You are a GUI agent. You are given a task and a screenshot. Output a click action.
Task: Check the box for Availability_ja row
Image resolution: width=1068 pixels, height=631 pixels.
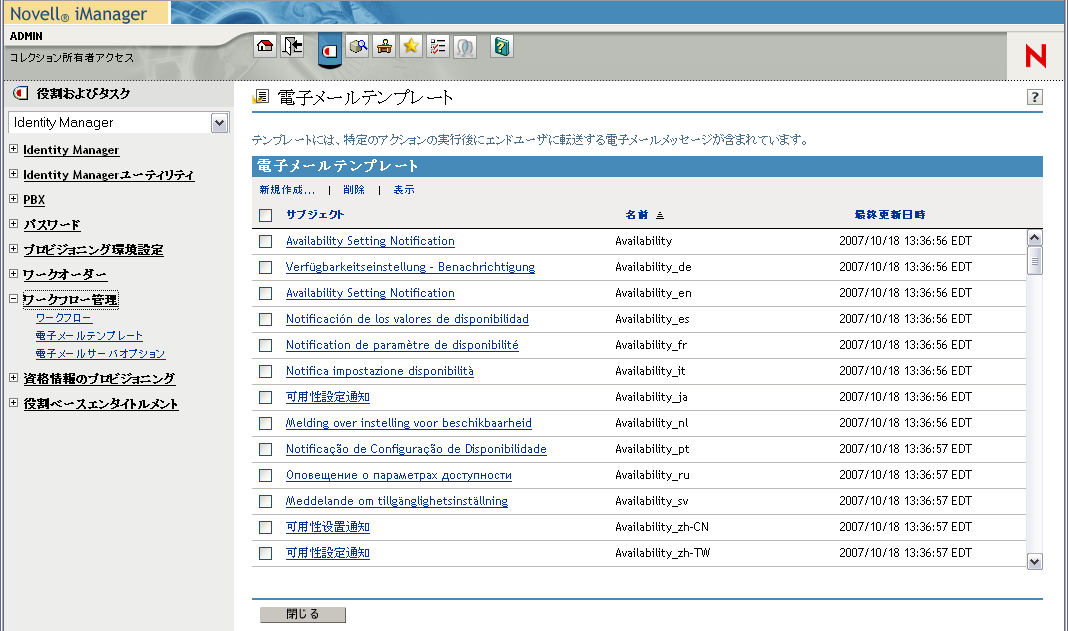pos(266,397)
